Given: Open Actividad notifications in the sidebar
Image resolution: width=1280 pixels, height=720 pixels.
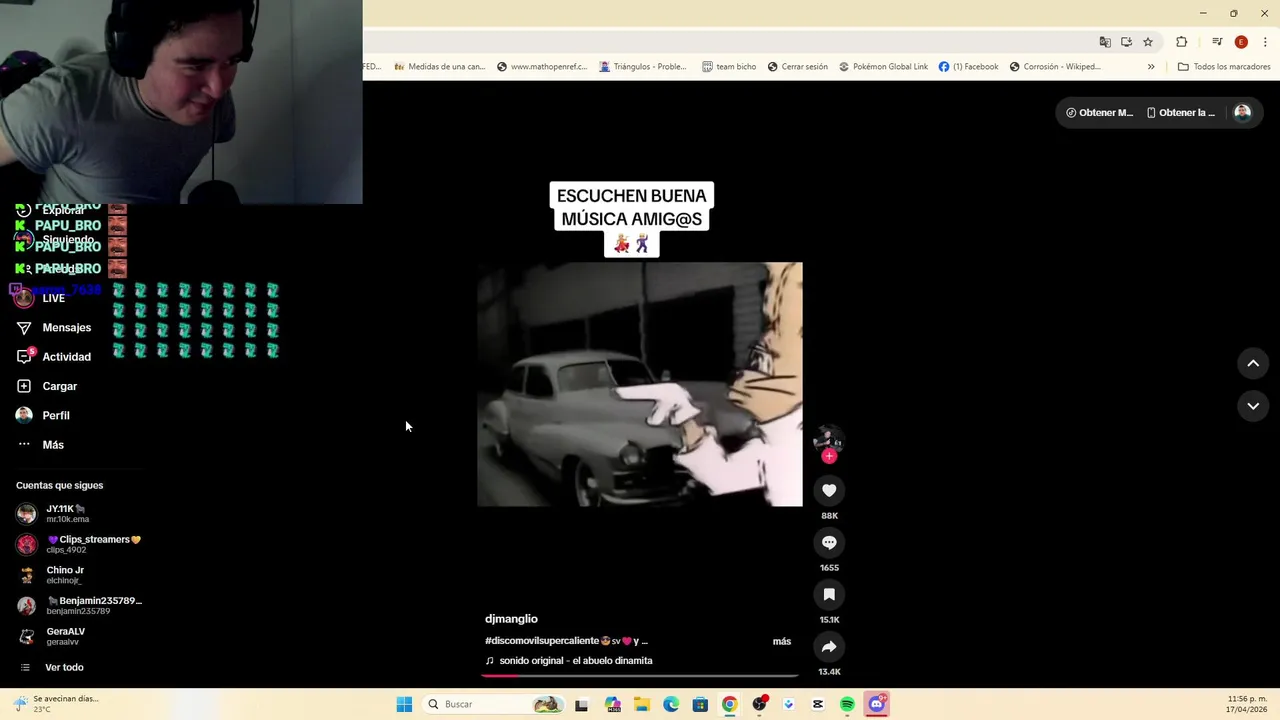Looking at the screenshot, I should (x=54, y=357).
